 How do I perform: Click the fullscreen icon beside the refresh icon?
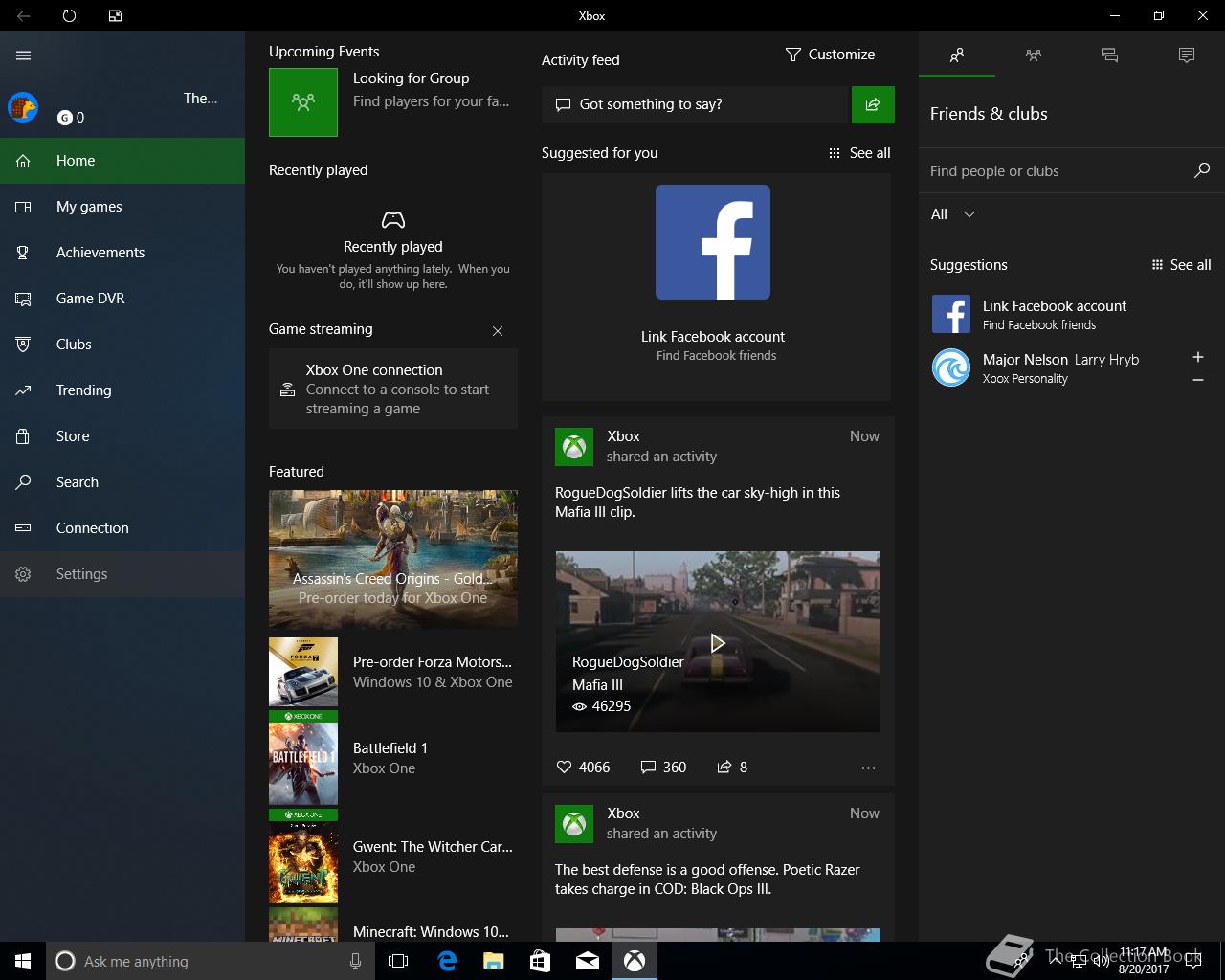[x=115, y=15]
